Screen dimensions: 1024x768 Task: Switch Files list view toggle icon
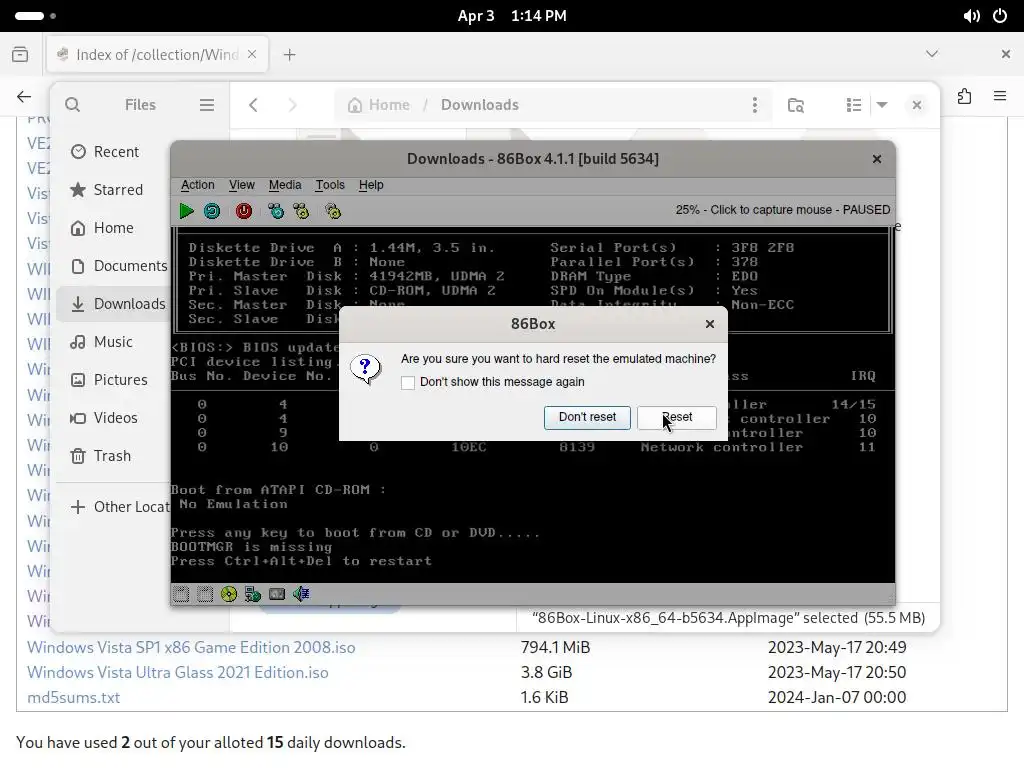[854, 104]
